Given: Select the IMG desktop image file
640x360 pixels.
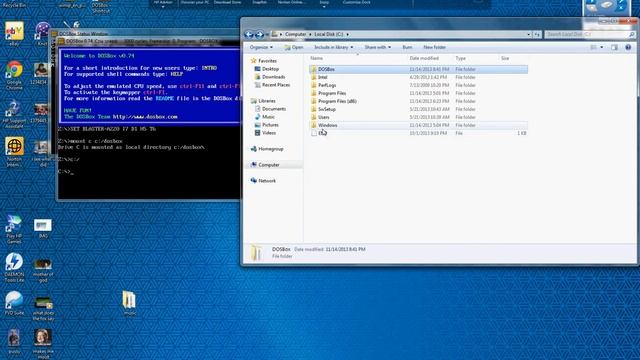Looking at the screenshot, I should coord(43,228).
